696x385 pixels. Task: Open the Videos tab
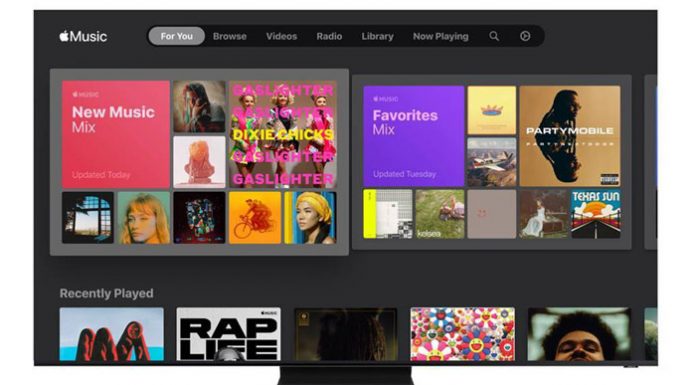(x=281, y=36)
